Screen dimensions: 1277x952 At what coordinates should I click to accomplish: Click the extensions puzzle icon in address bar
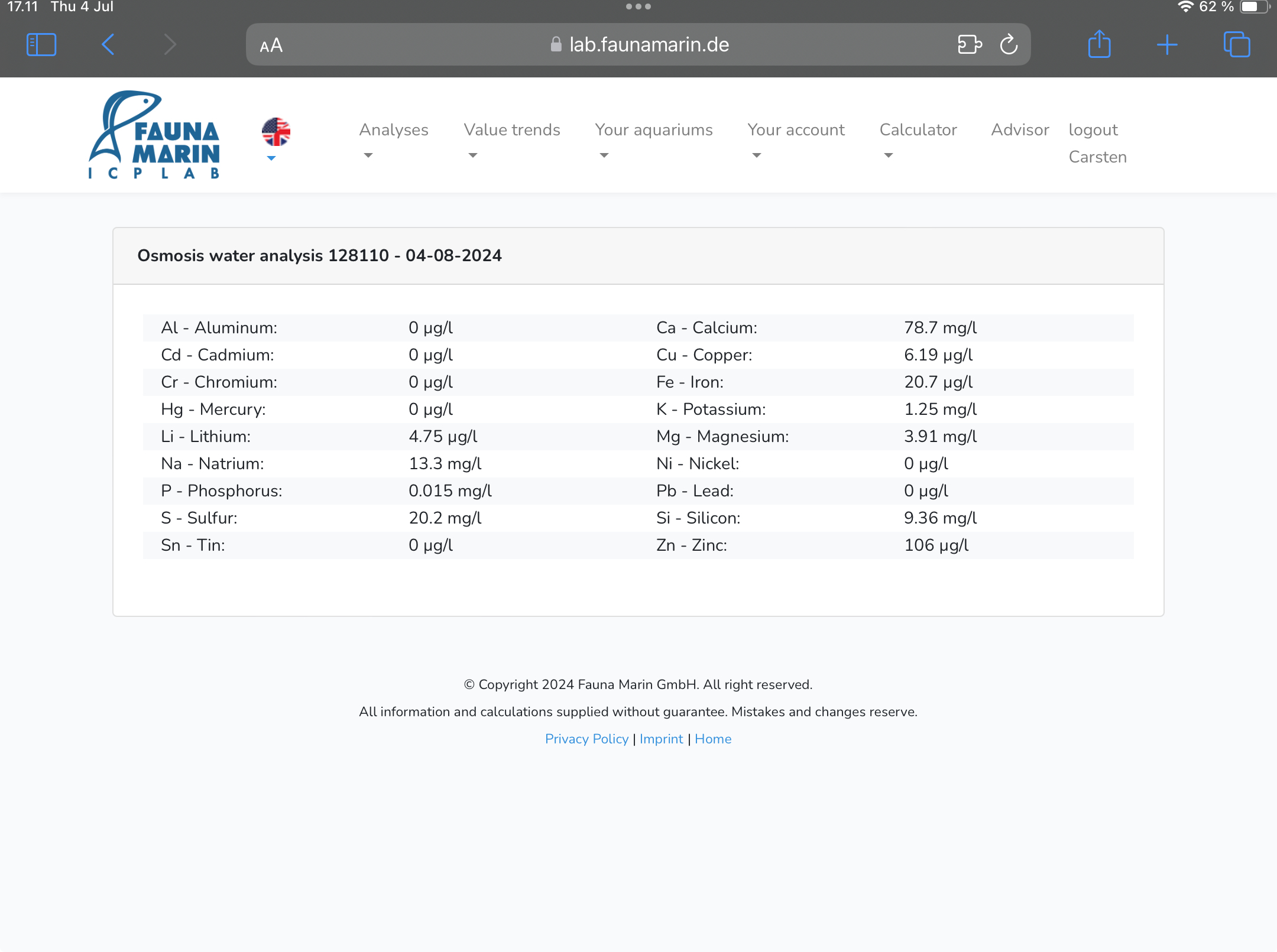tap(969, 45)
